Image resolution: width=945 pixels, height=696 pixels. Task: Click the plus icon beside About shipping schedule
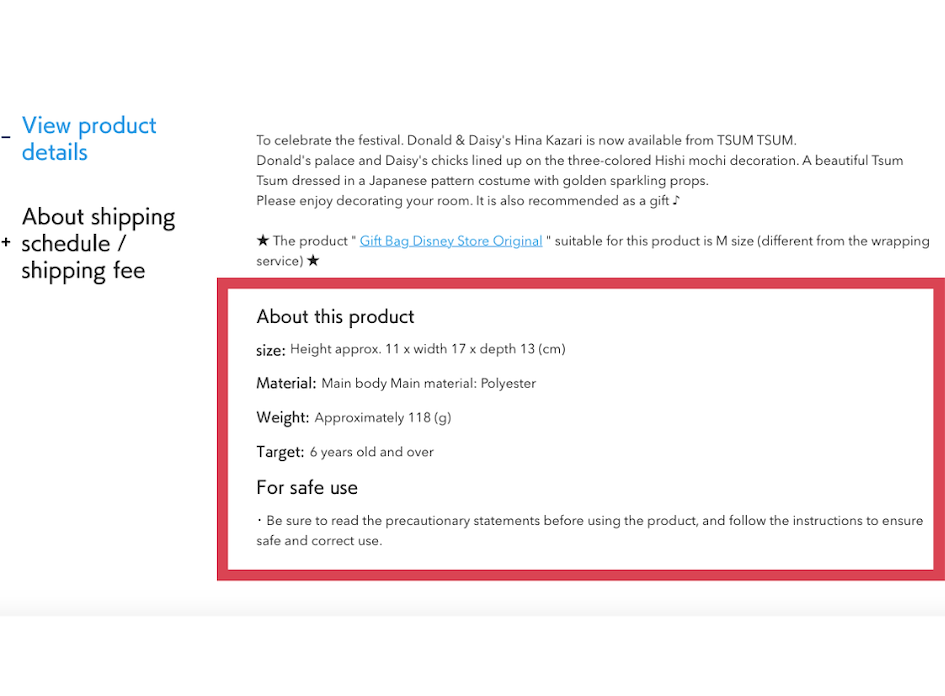6,242
